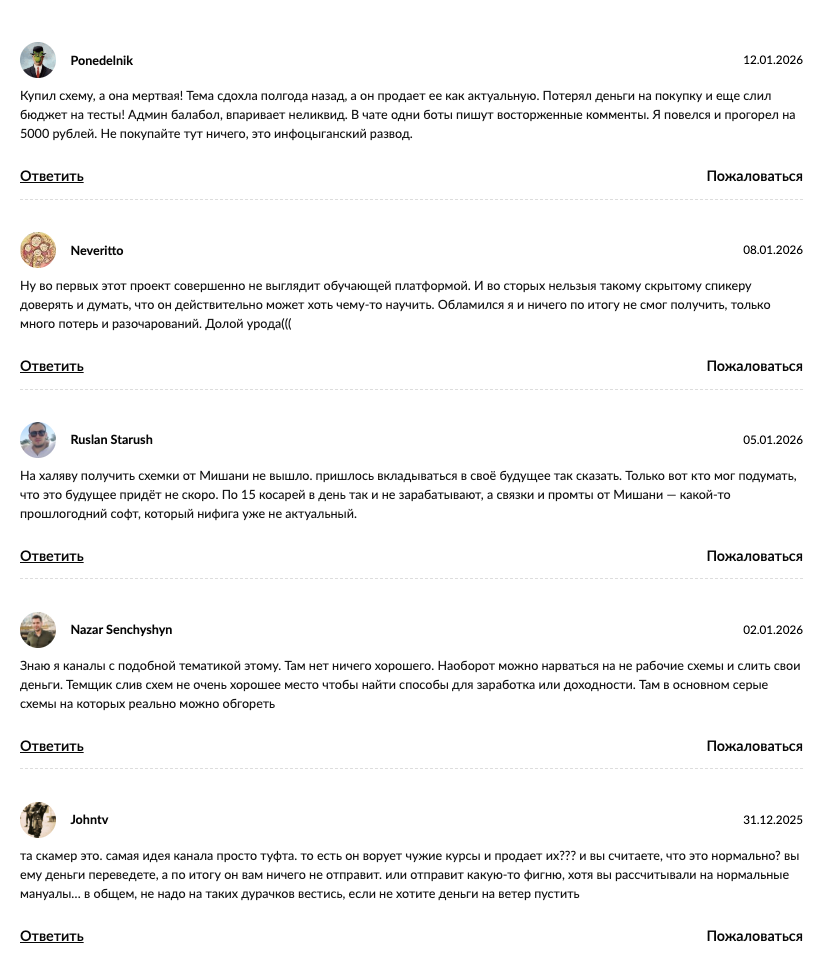Click Ponedelnik's avatar picture

pos(38,60)
